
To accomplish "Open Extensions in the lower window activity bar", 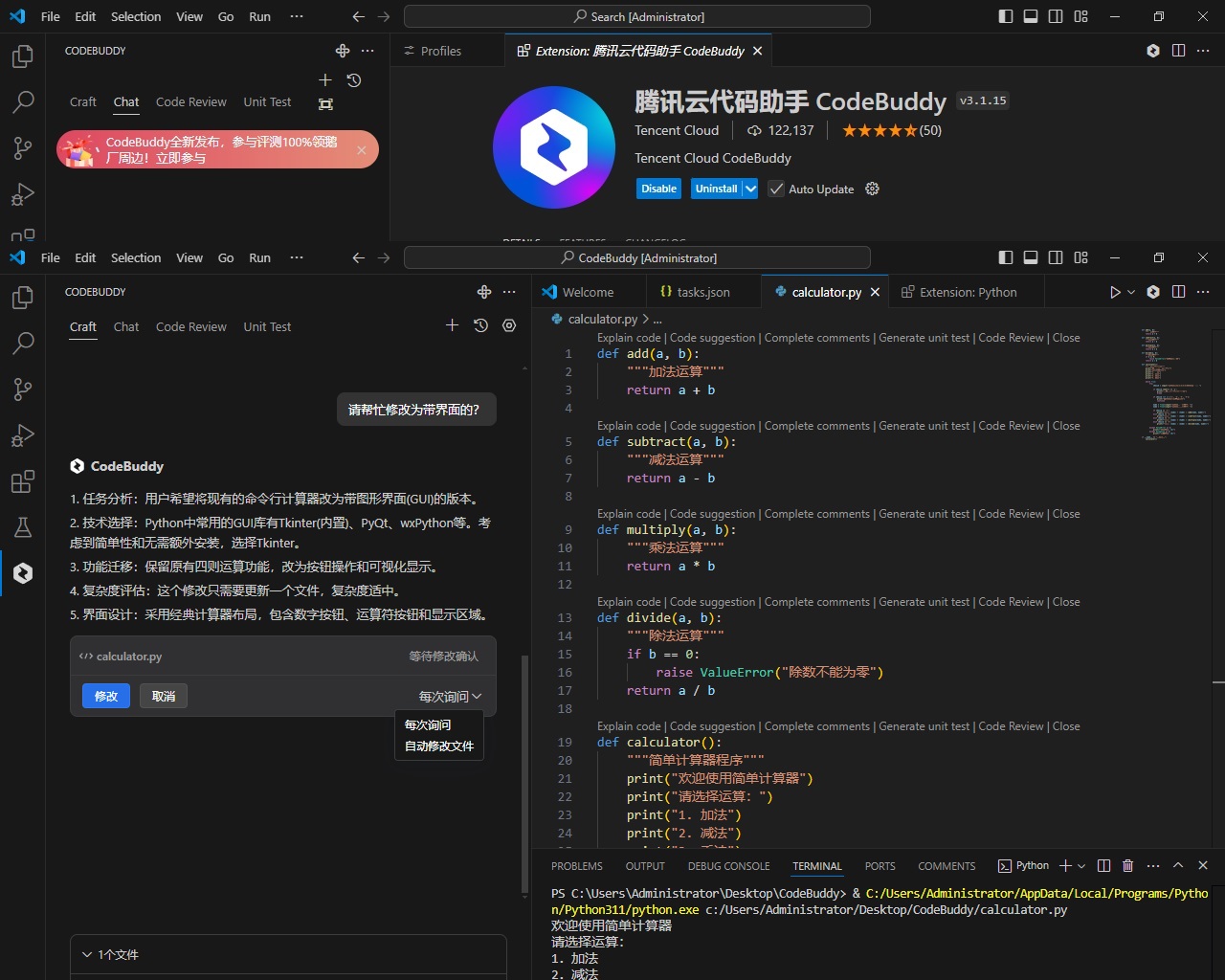I will (23, 481).
